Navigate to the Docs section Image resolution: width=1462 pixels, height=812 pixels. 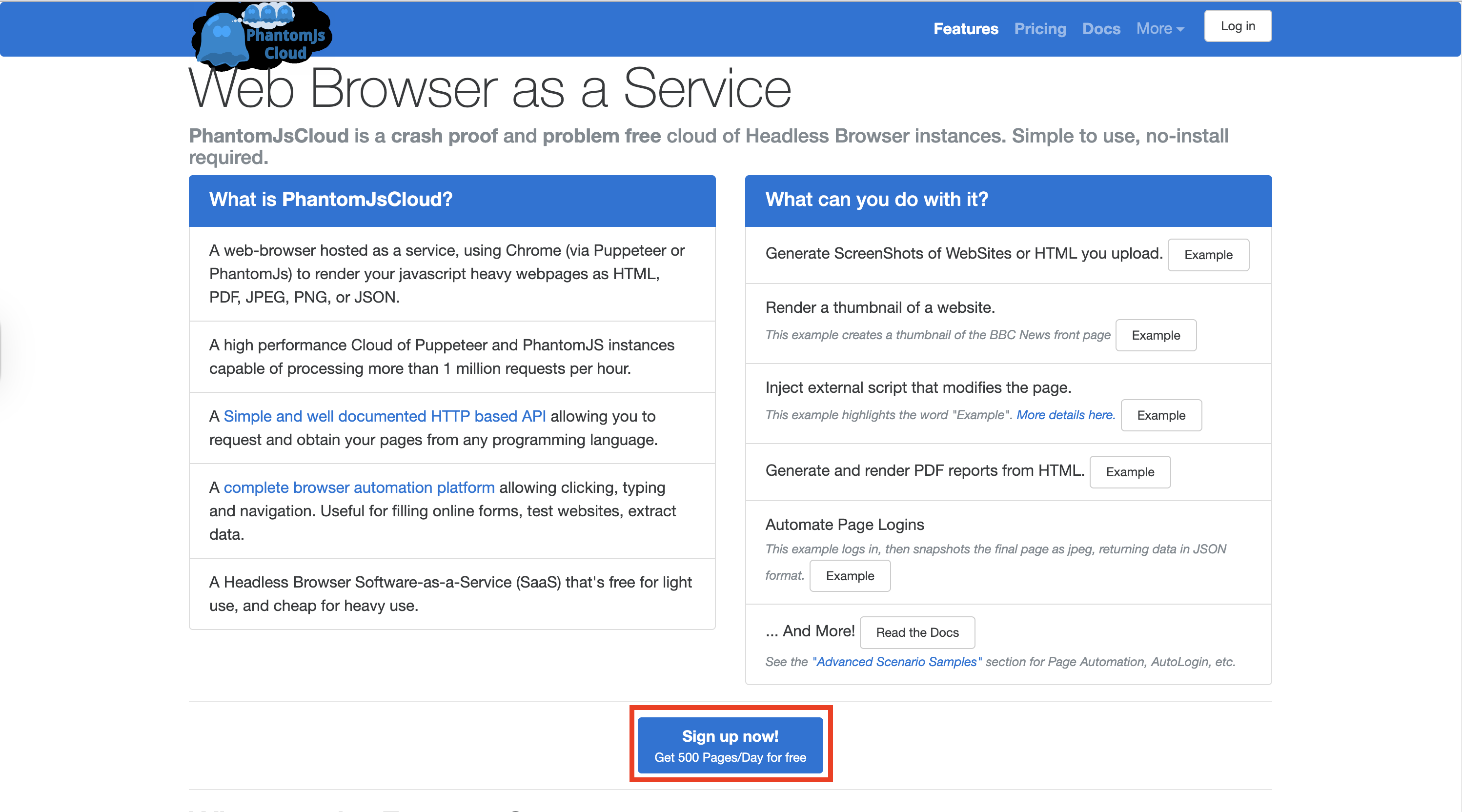click(x=1101, y=28)
